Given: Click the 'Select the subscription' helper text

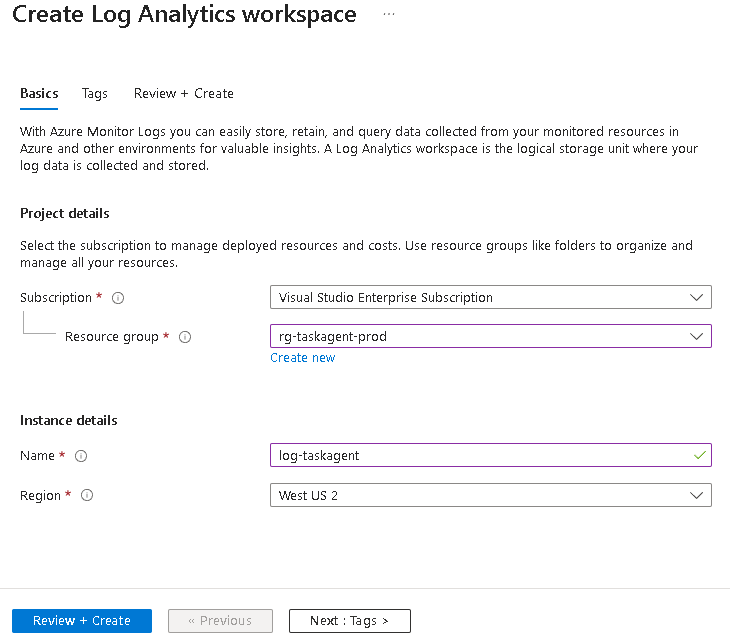Looking at the screenshot, I should click(356, 254).
